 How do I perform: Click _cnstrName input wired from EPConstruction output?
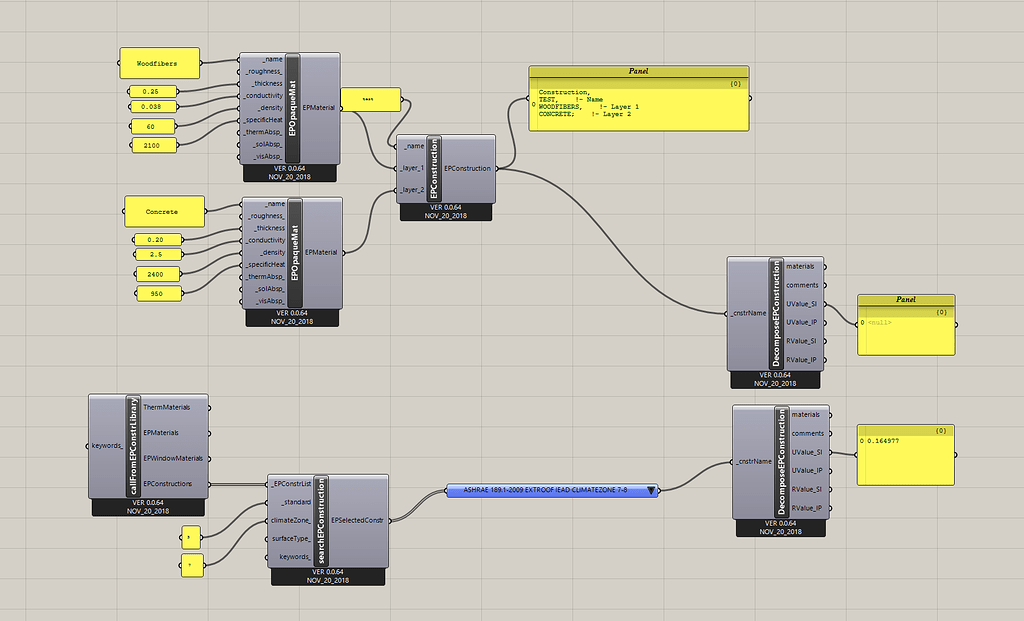pyautogui.click(x=748, y=313)
